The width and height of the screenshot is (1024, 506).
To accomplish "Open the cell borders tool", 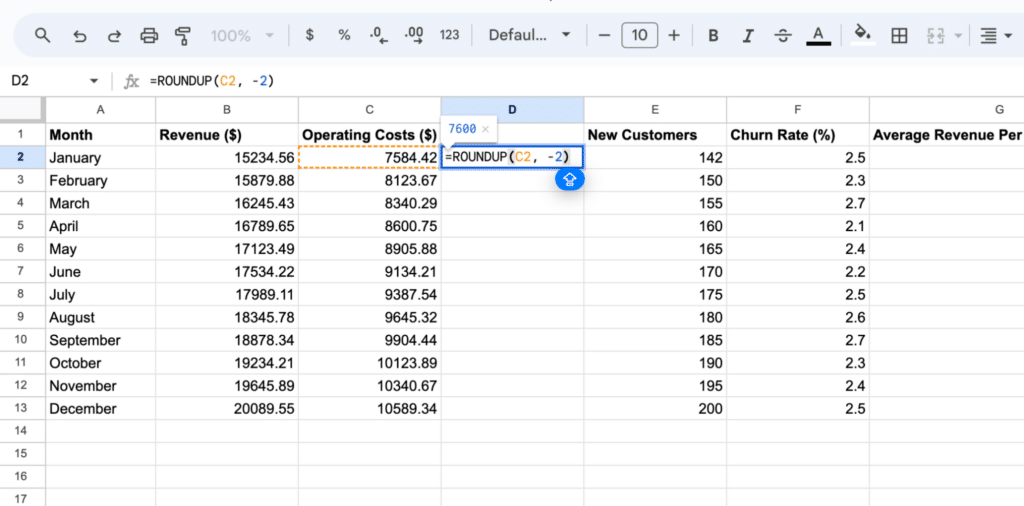I will pyautogui.click(x=899, y=35).
